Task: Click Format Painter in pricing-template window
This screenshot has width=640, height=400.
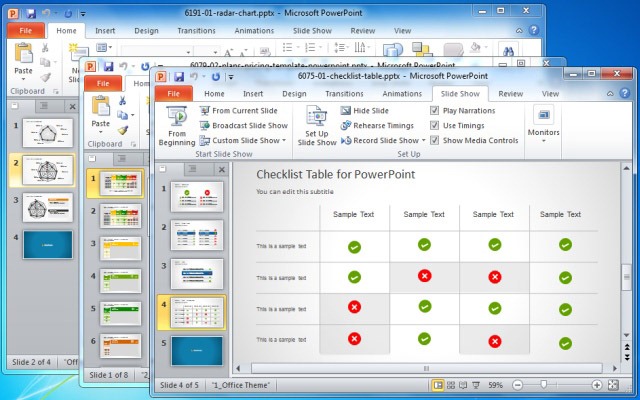Action: pyautogui.click(x=122, y=130)
